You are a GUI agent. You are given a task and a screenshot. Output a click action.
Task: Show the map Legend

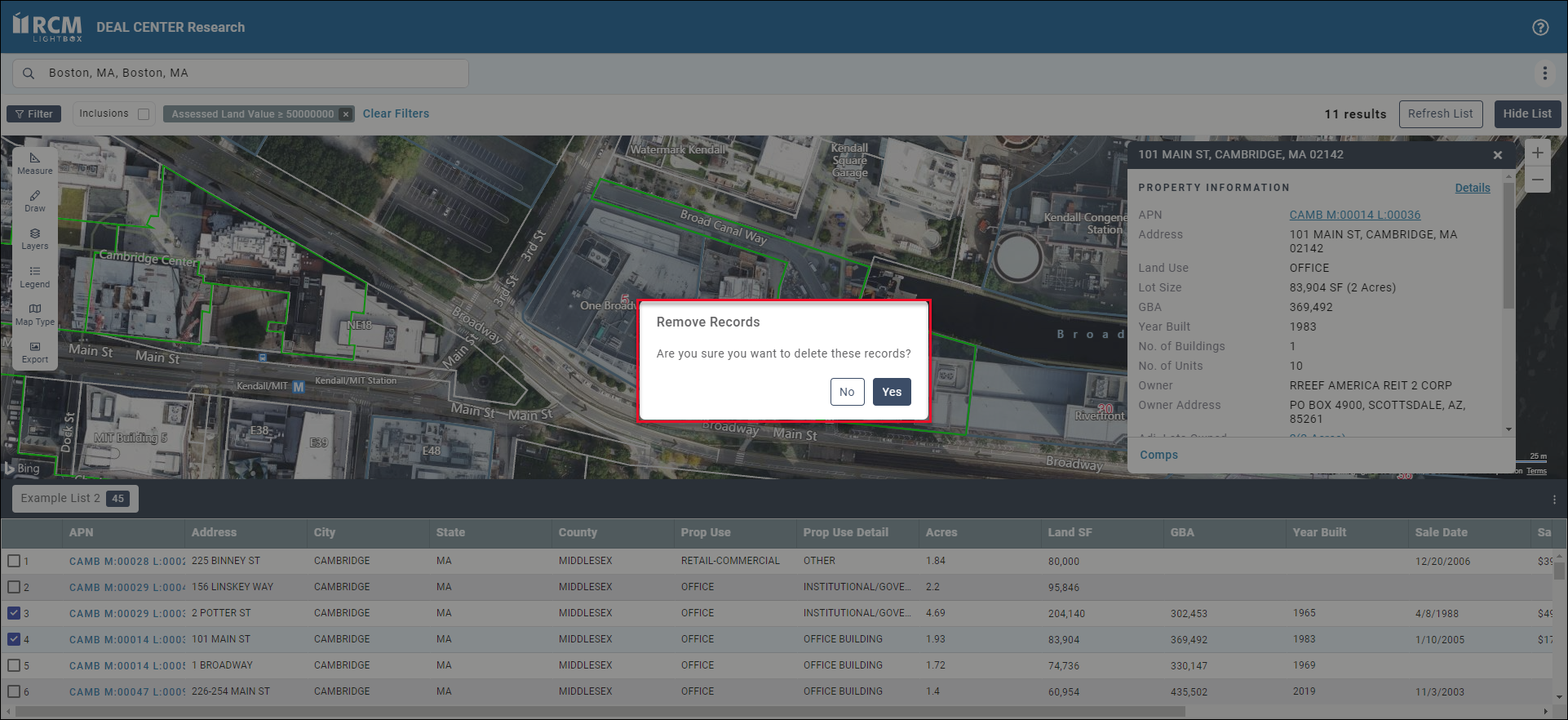point(34,277)
